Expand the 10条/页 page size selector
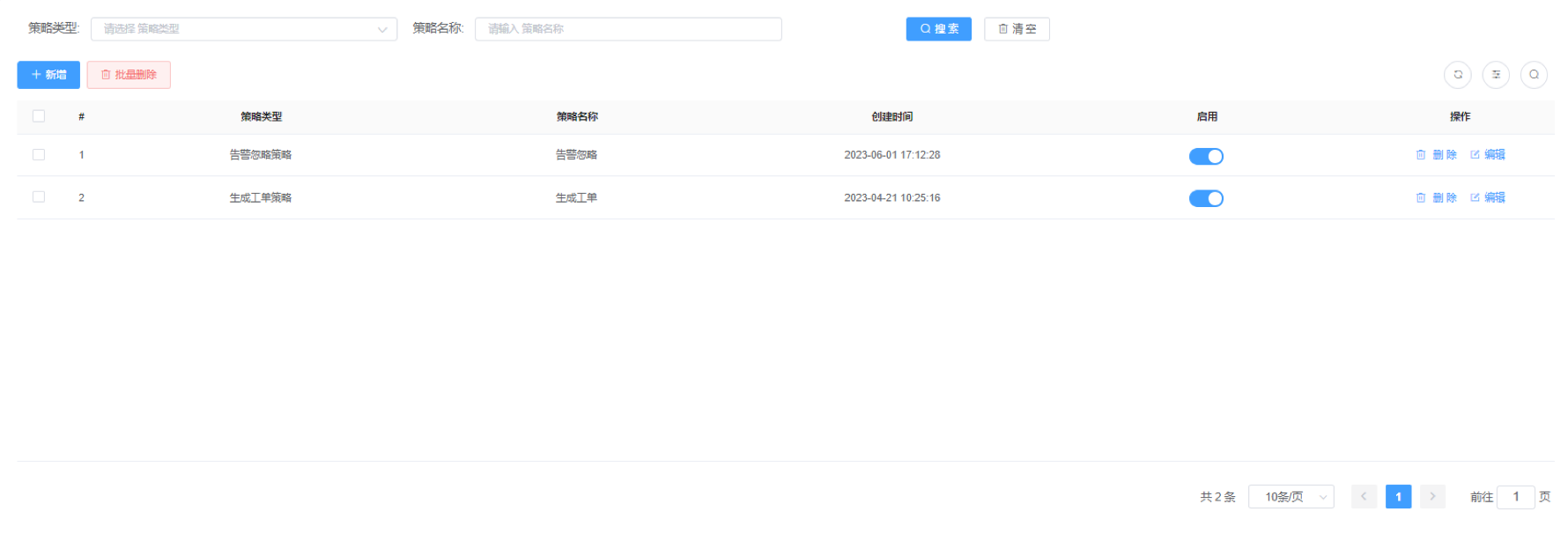This screenshot has height=541, width=1568. (1291, 497)
